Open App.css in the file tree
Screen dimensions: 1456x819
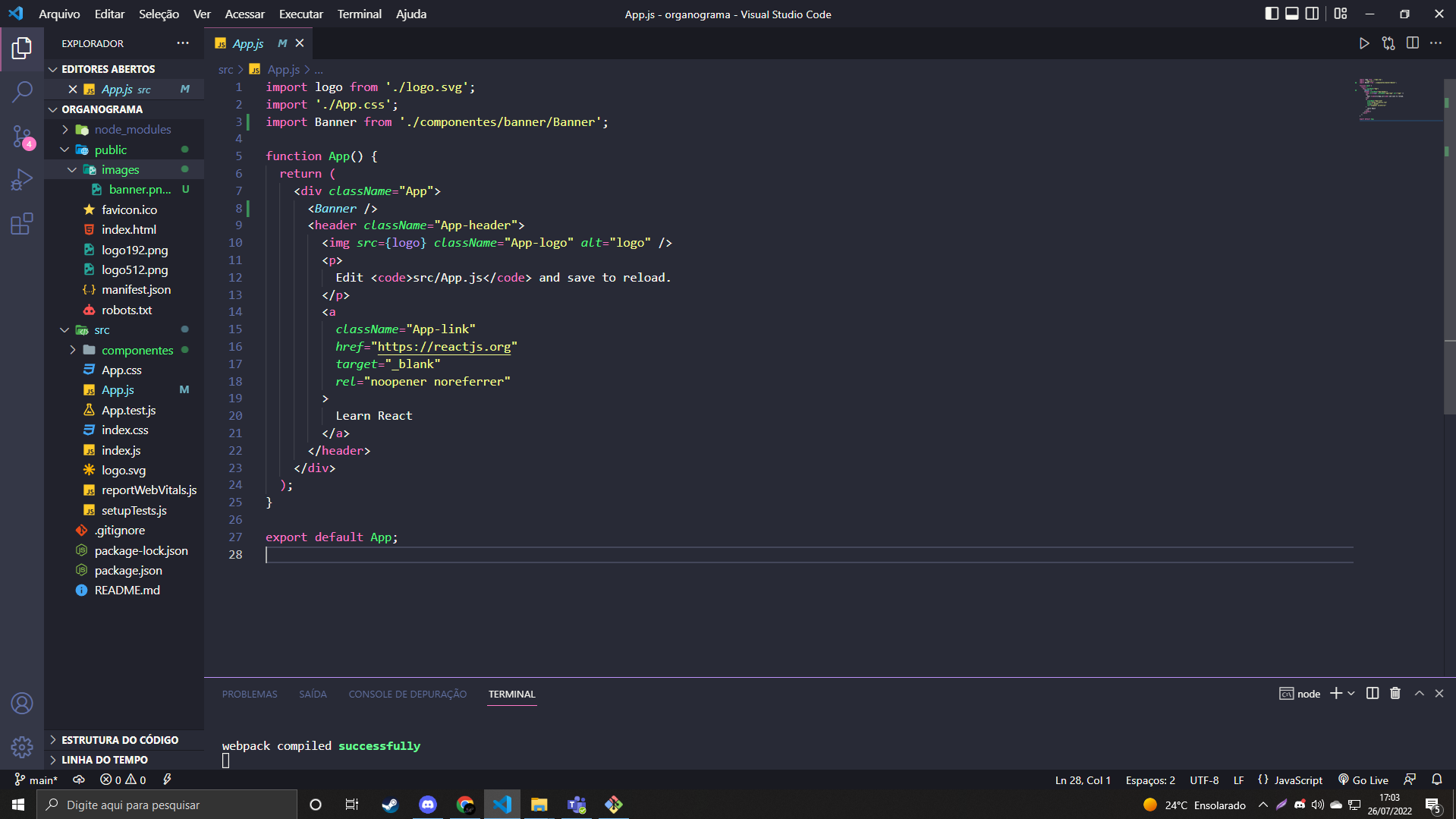click(124, 370)
